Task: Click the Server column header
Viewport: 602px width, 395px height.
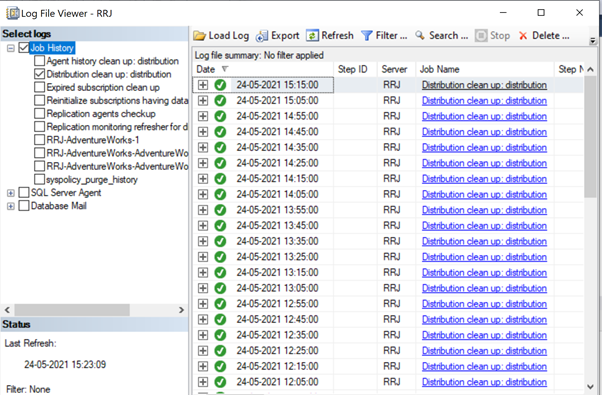Action: pos(396,69)
